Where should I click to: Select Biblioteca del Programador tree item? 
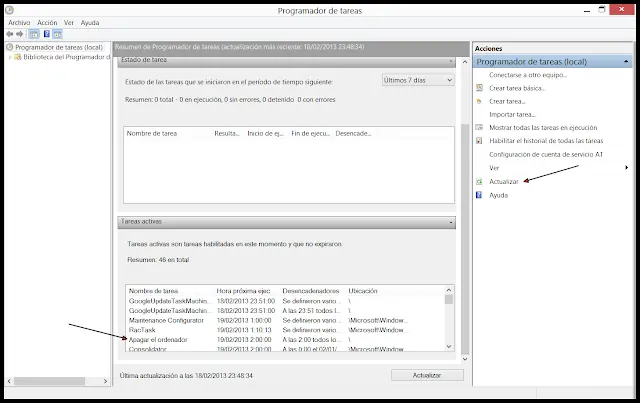[67, 57]
